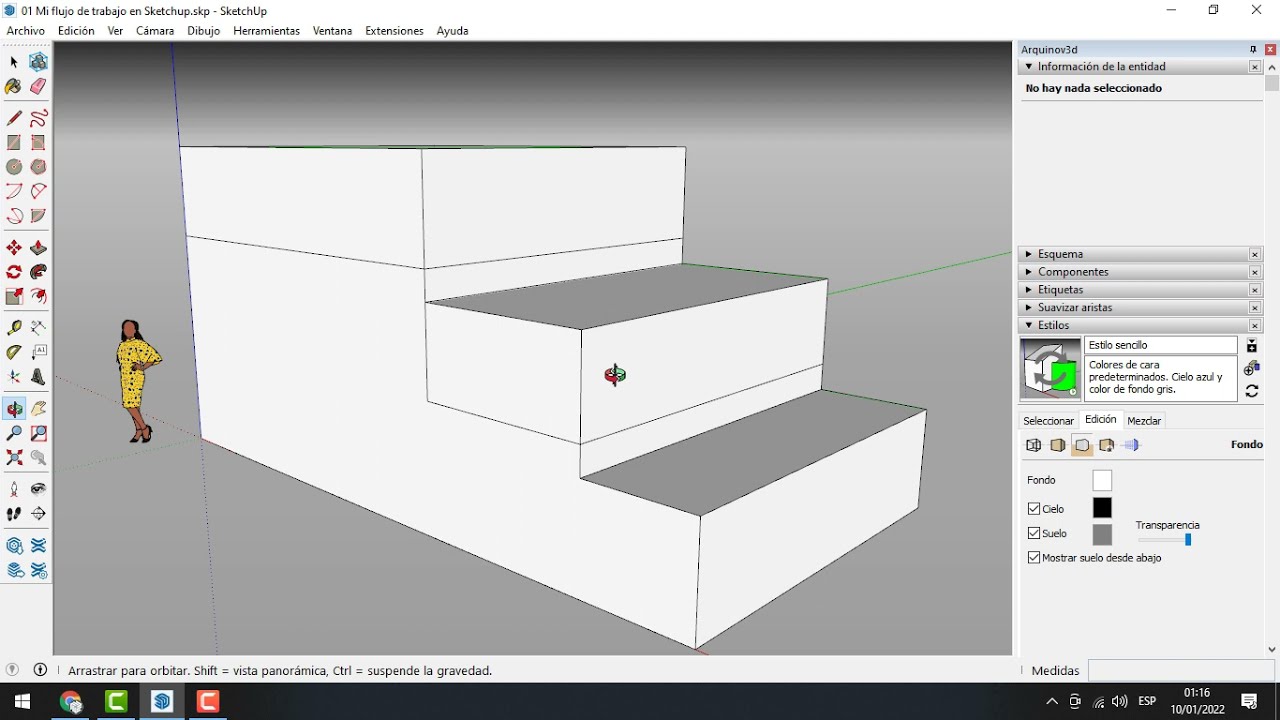Activate the Orbit tool
1280x720 pixels.
[14, 409]
